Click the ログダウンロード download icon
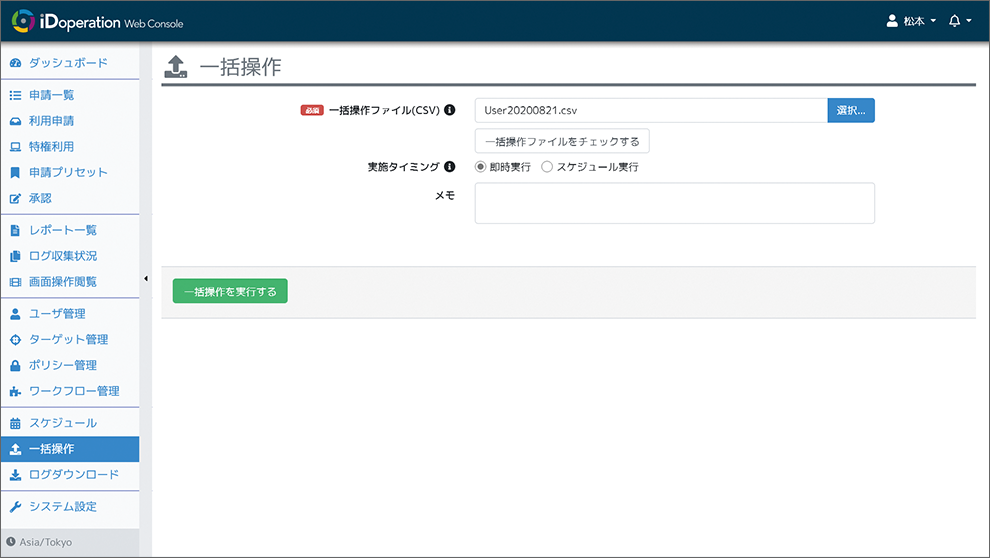 pyautogui.click(x=15, y=475)
